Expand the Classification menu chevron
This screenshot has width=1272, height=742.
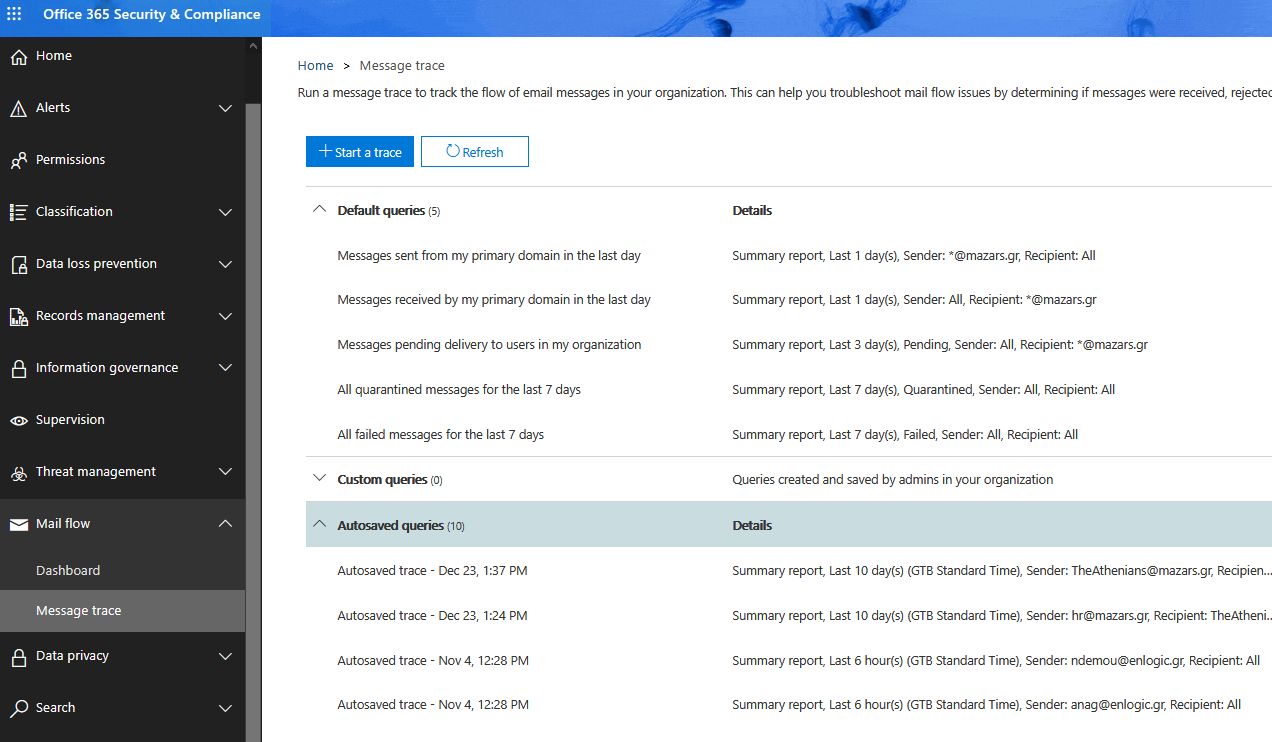[x=225, y=212]
